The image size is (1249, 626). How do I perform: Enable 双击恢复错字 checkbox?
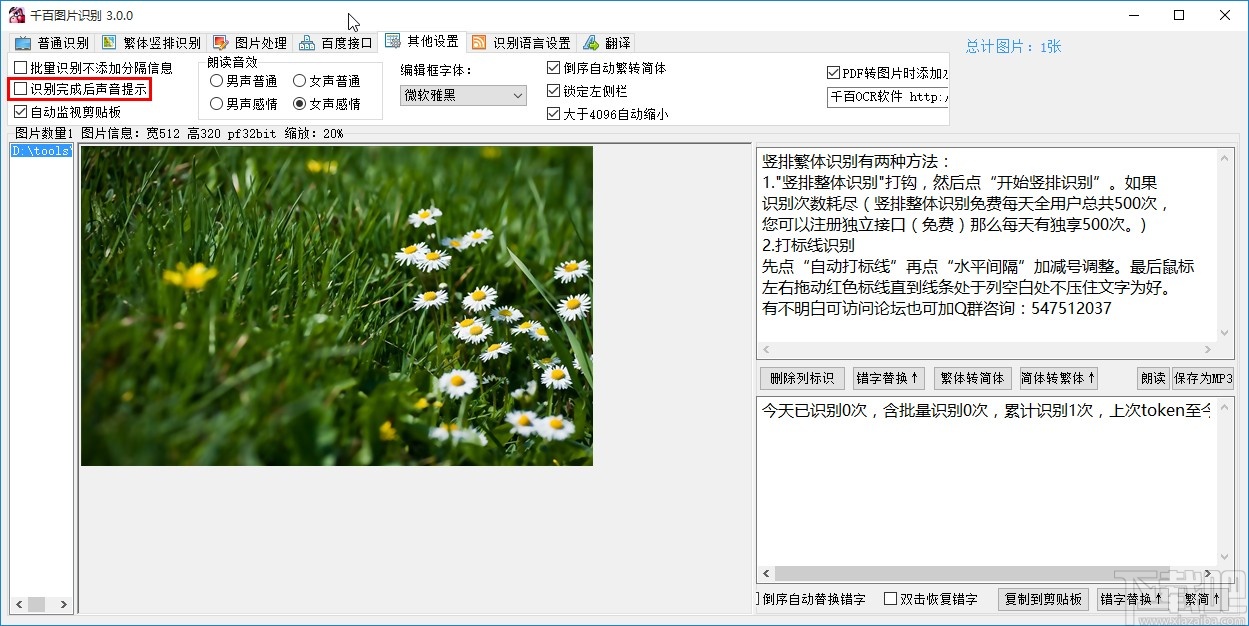(x=889, y=597)
